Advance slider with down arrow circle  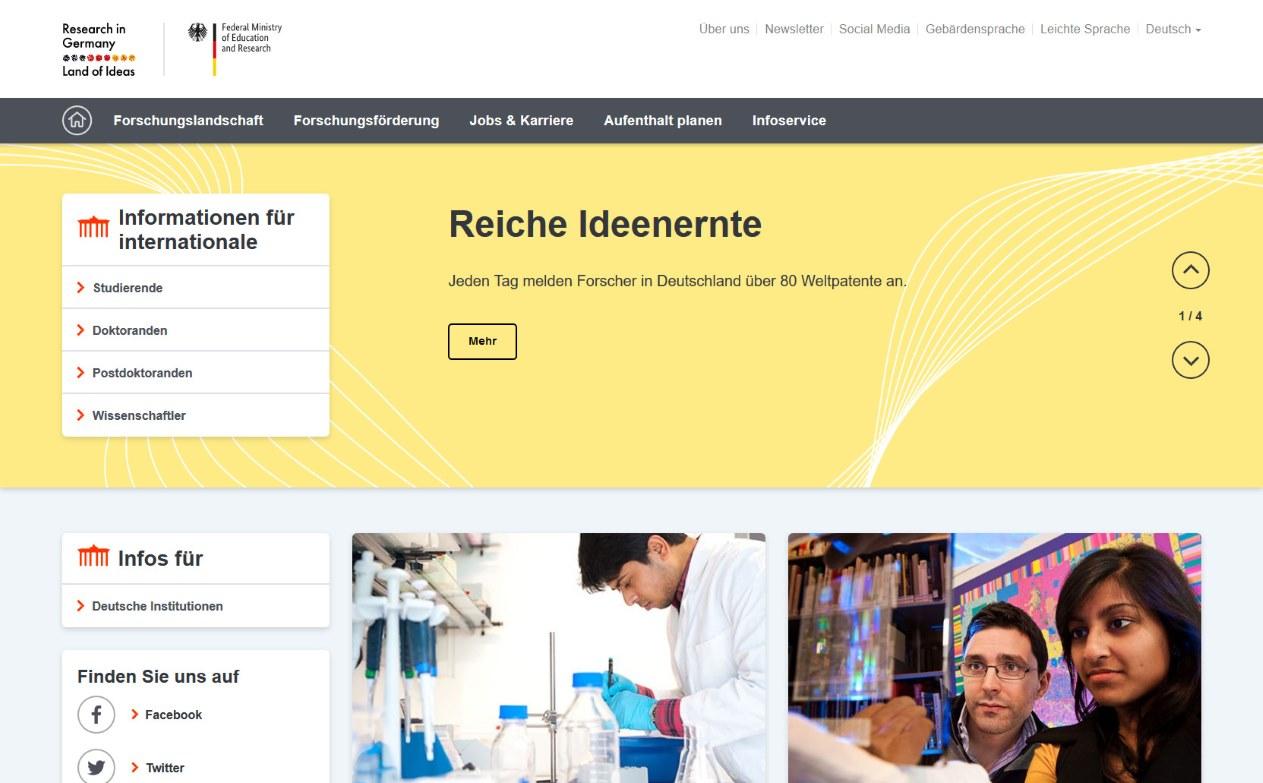(1190, 360)
